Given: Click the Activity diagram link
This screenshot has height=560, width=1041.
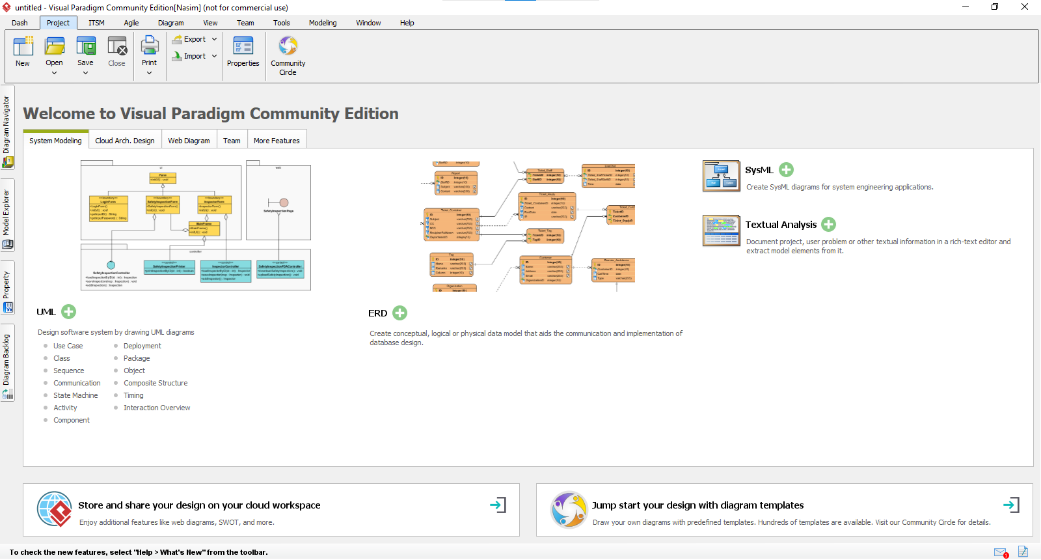Looking at the screenshot, I should click(66, 408).
